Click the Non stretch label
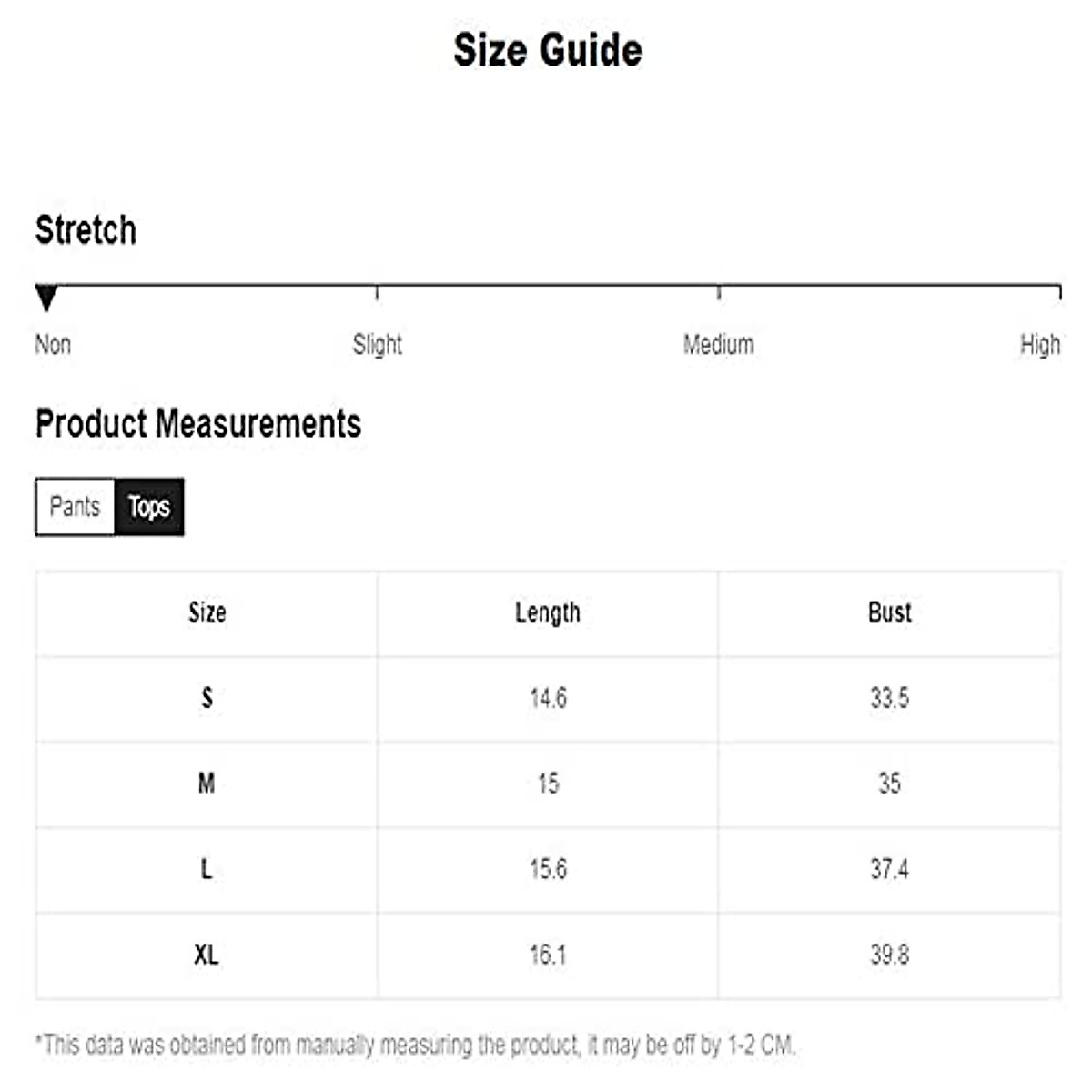 [53, 345]
